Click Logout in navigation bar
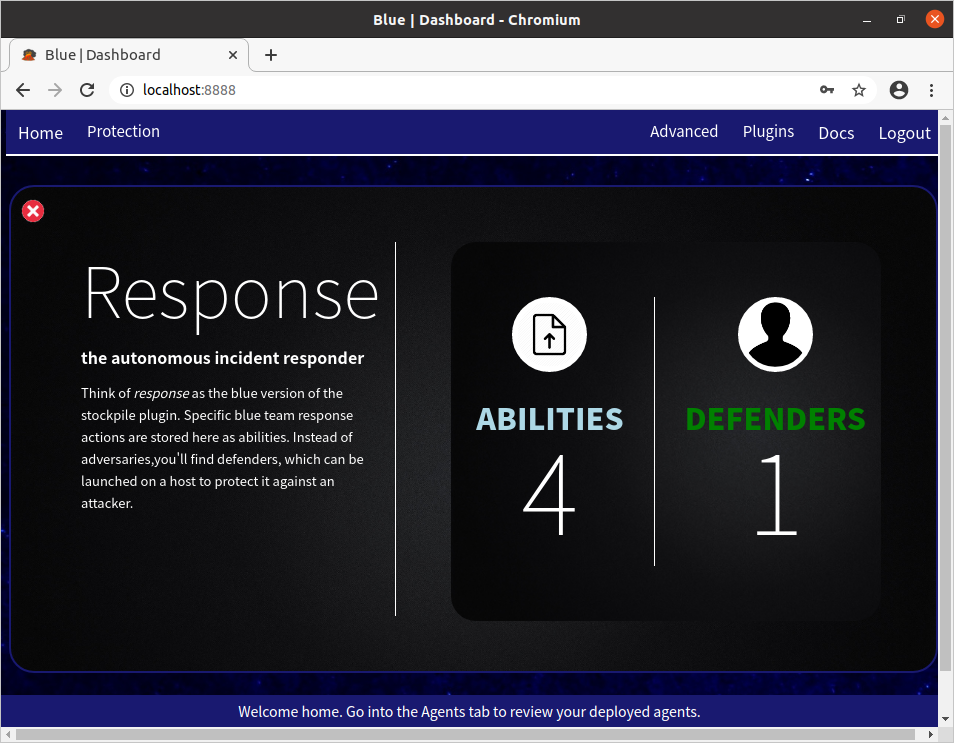This screenshot has width=954, height=743. pos(904,133)
